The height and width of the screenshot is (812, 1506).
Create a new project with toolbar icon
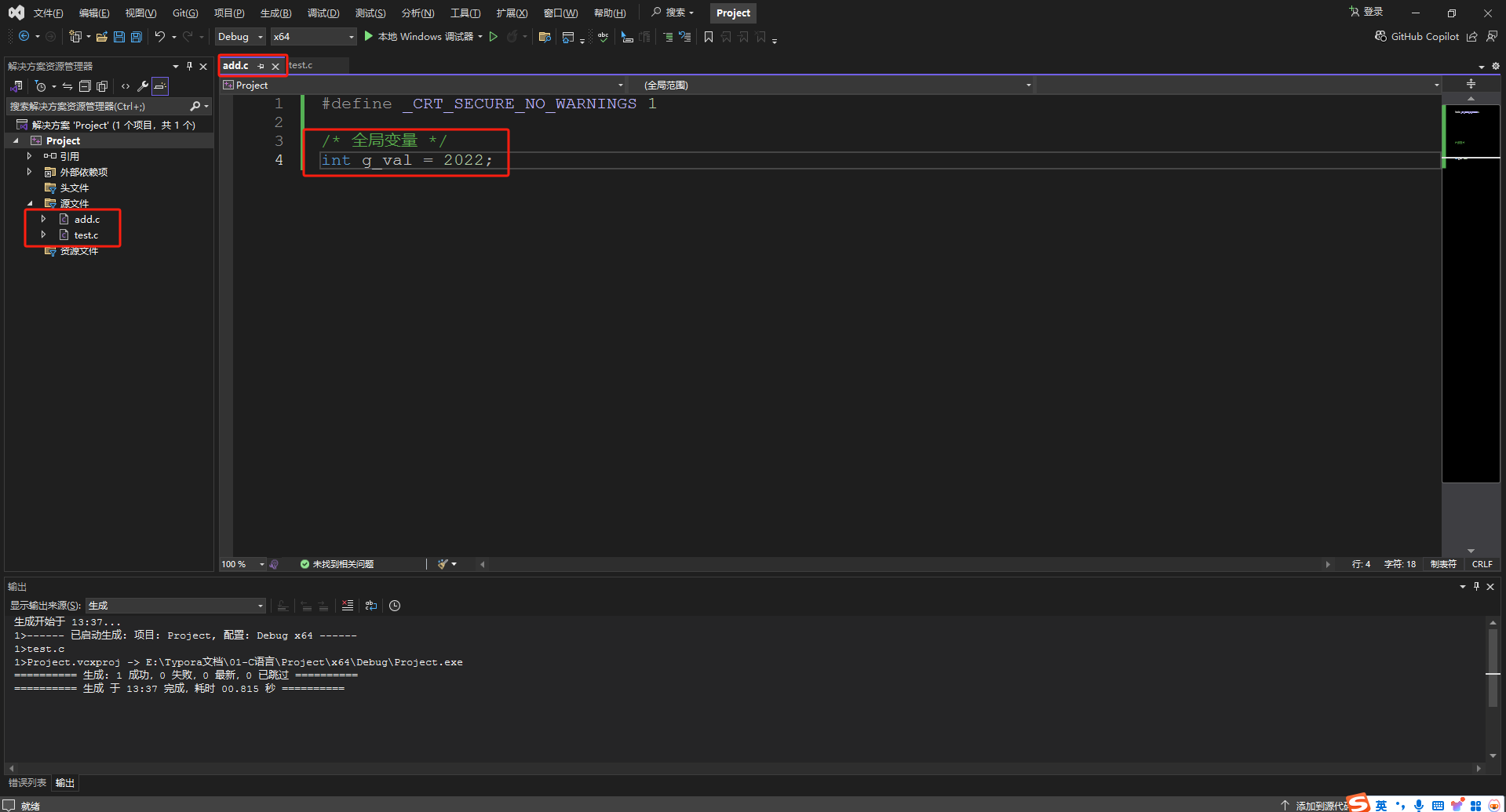[75, 37]
